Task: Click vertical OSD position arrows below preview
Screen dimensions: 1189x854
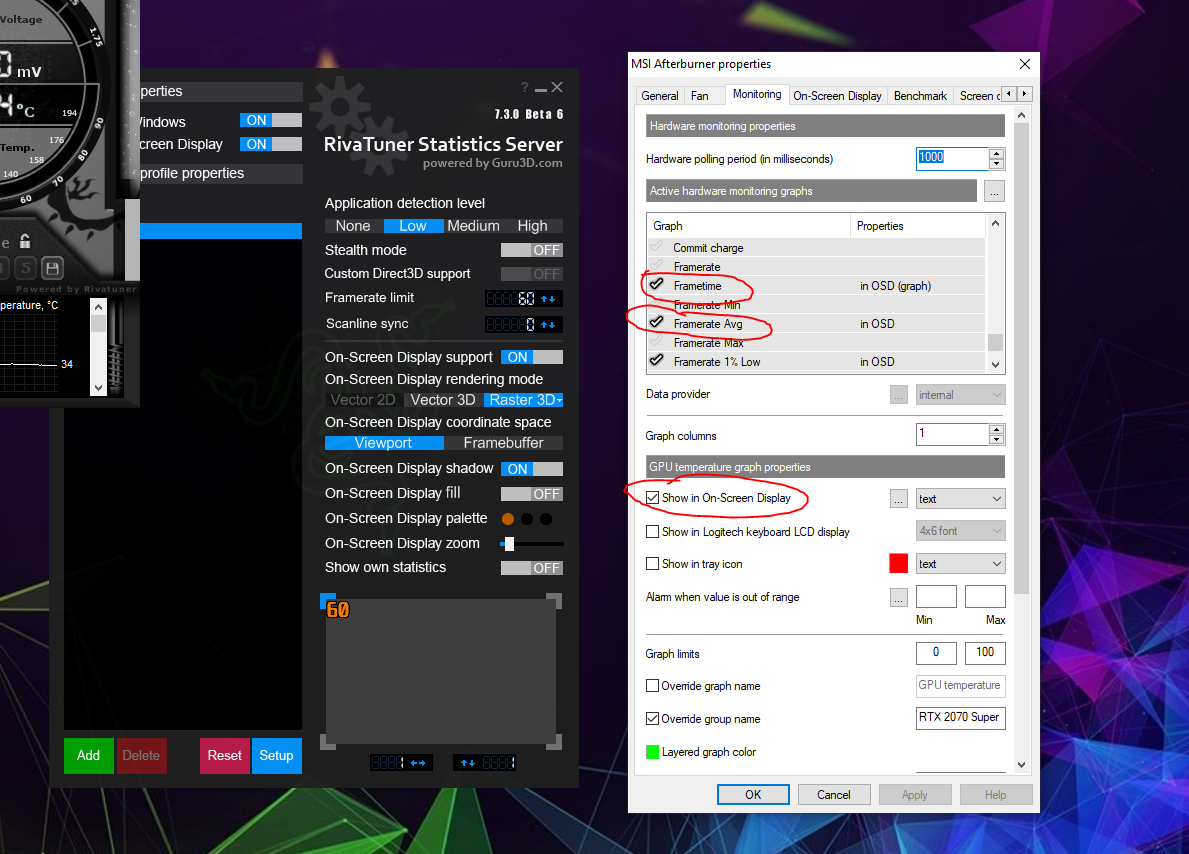Action: 468,763
